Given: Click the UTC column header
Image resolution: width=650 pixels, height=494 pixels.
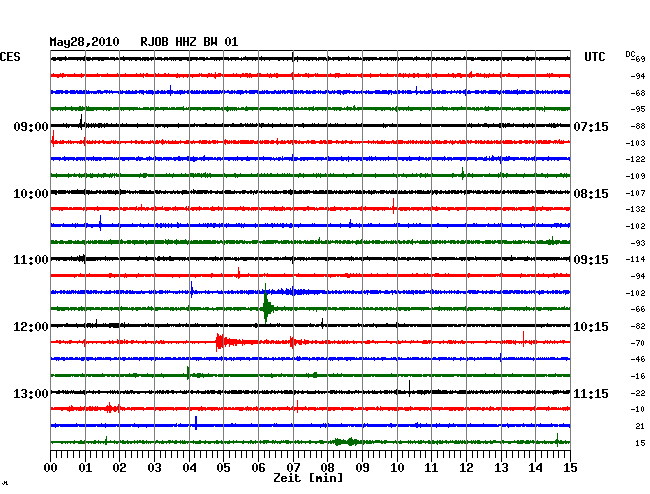Looking at the screenshot, I should tap(594, 57).
